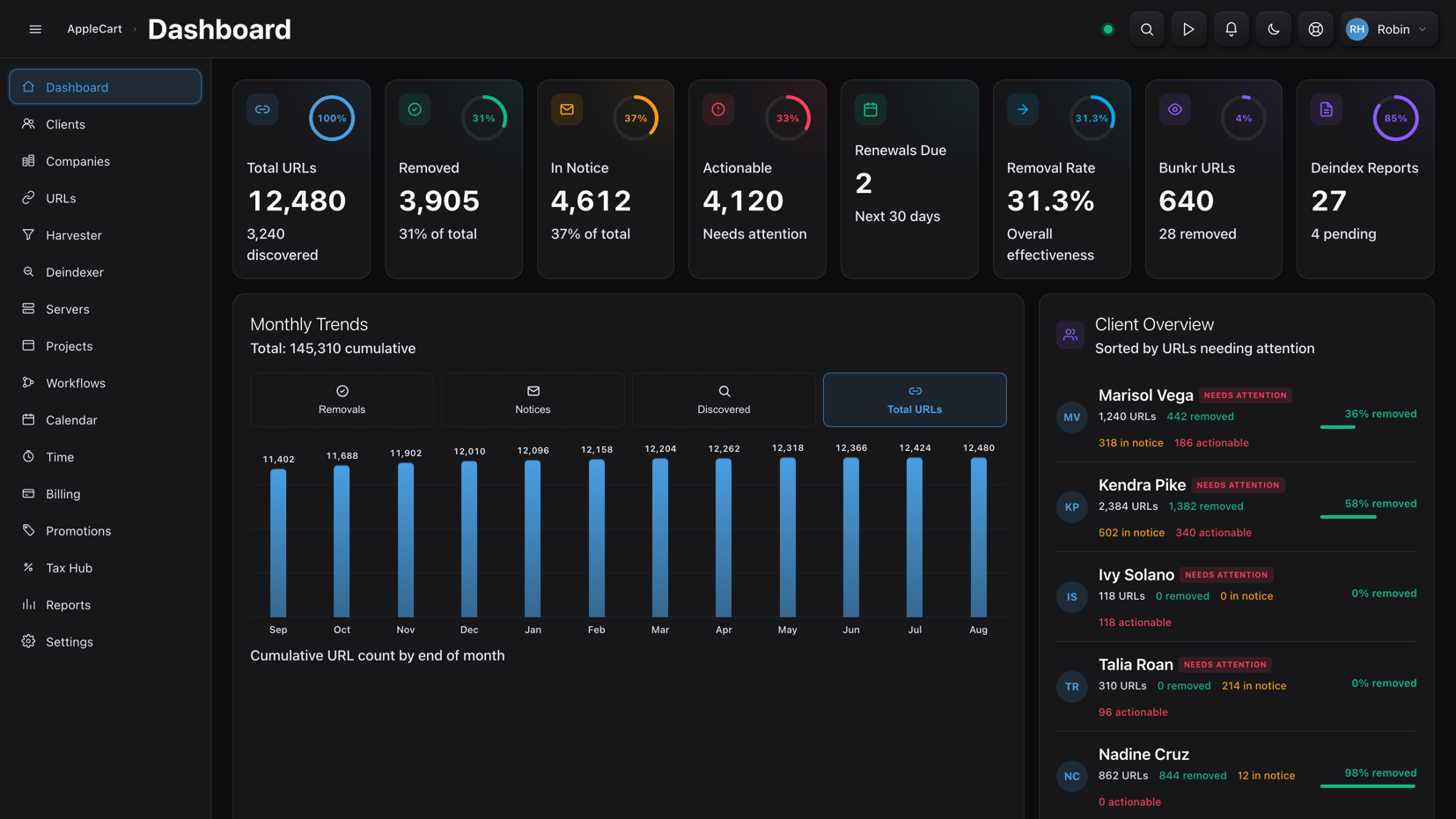The height and width of the screenshot is (819, 1456).
Task: Click the Jan bar in chart
Action: [533, 539]
